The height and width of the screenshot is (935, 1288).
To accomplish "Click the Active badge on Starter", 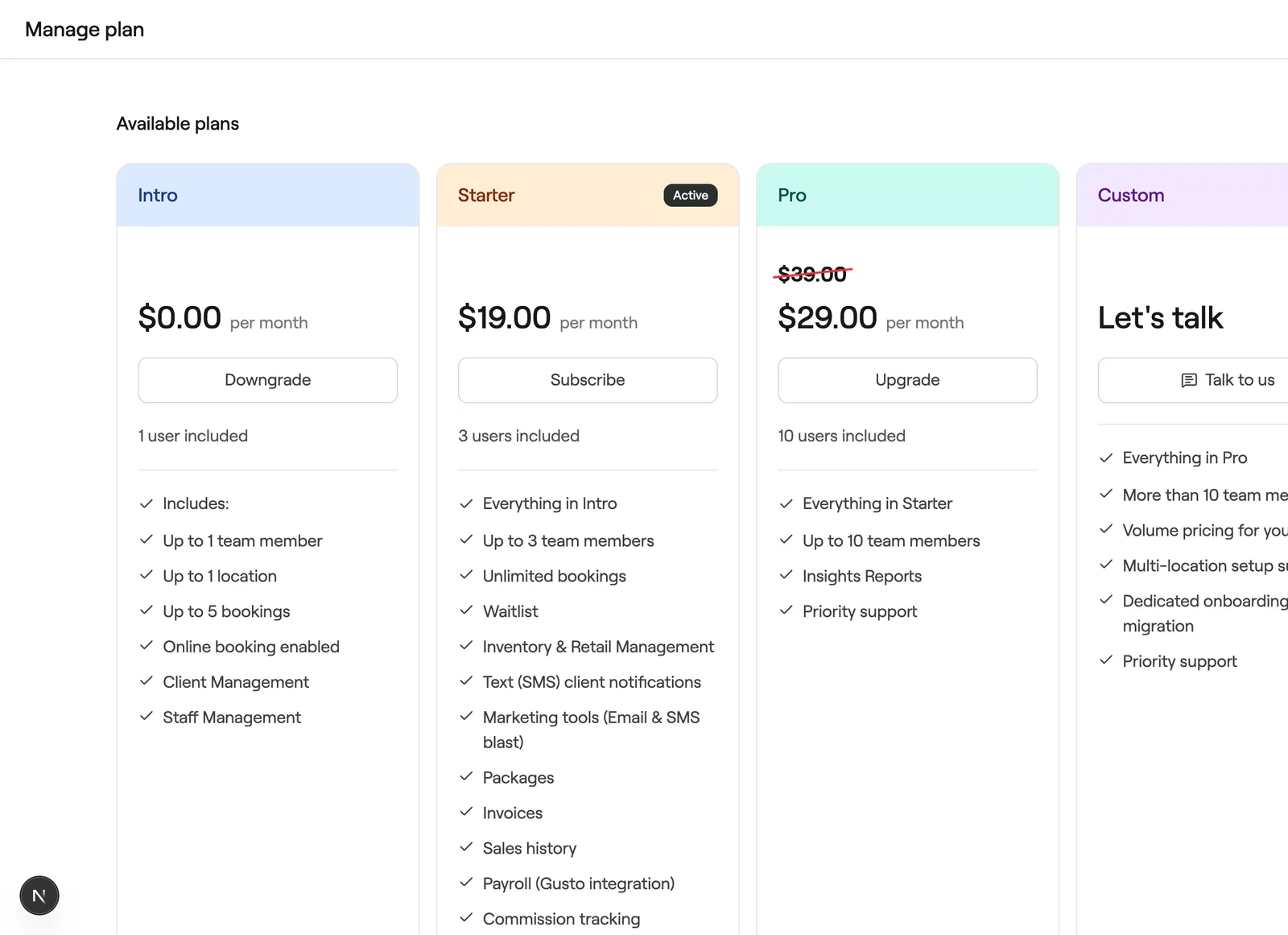I will coord(691,196).
